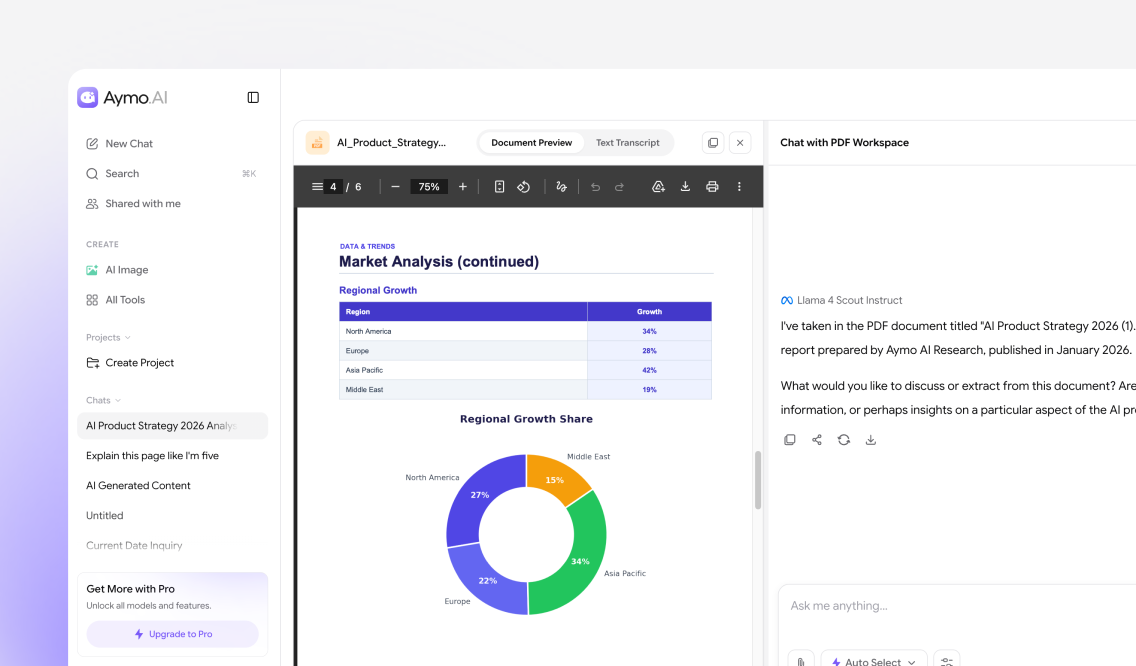
Task: Select the draw annotation tool
Action: click(561, 186)
